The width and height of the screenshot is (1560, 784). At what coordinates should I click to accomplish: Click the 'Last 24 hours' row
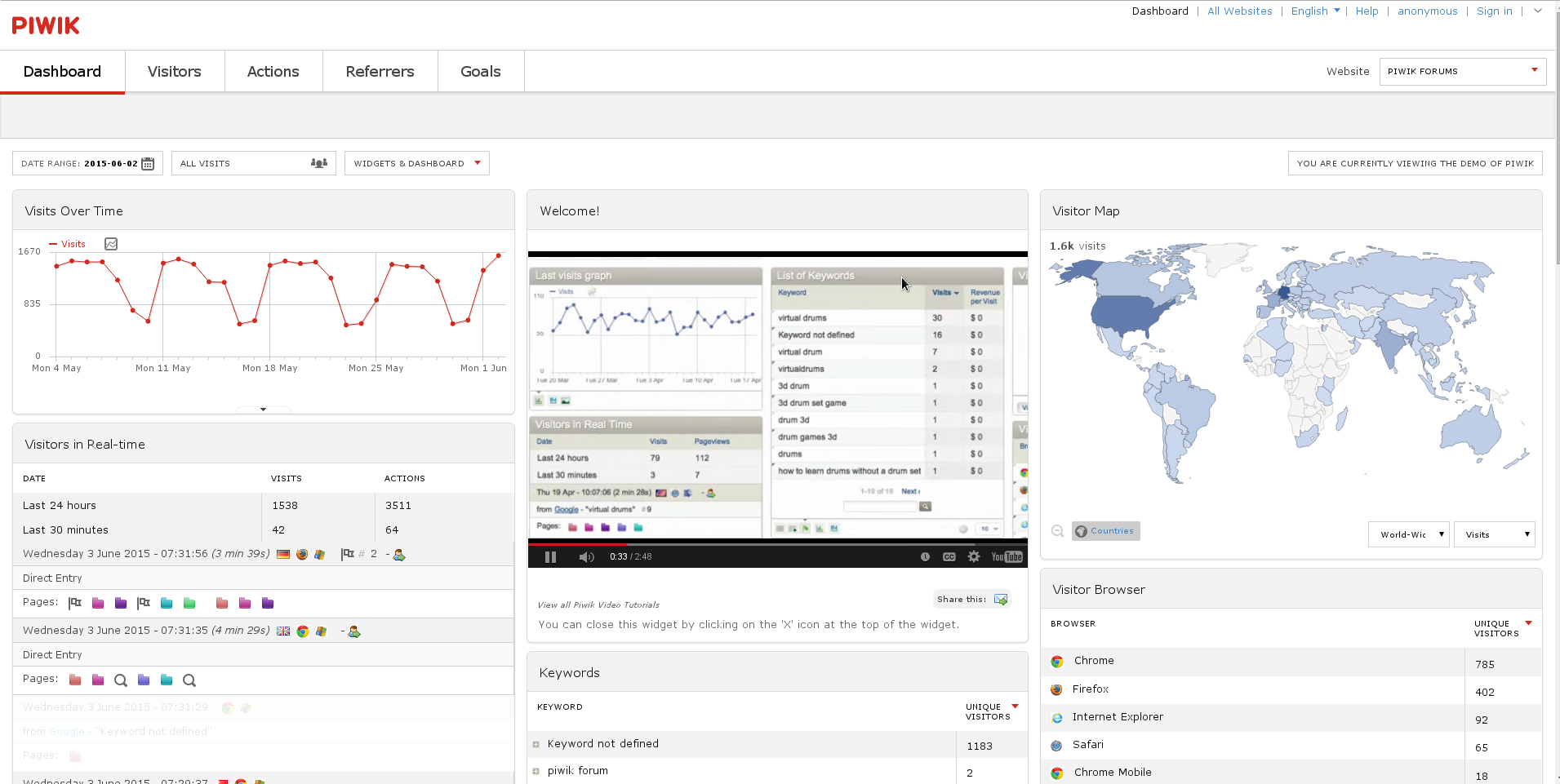(x=263, y=506)
